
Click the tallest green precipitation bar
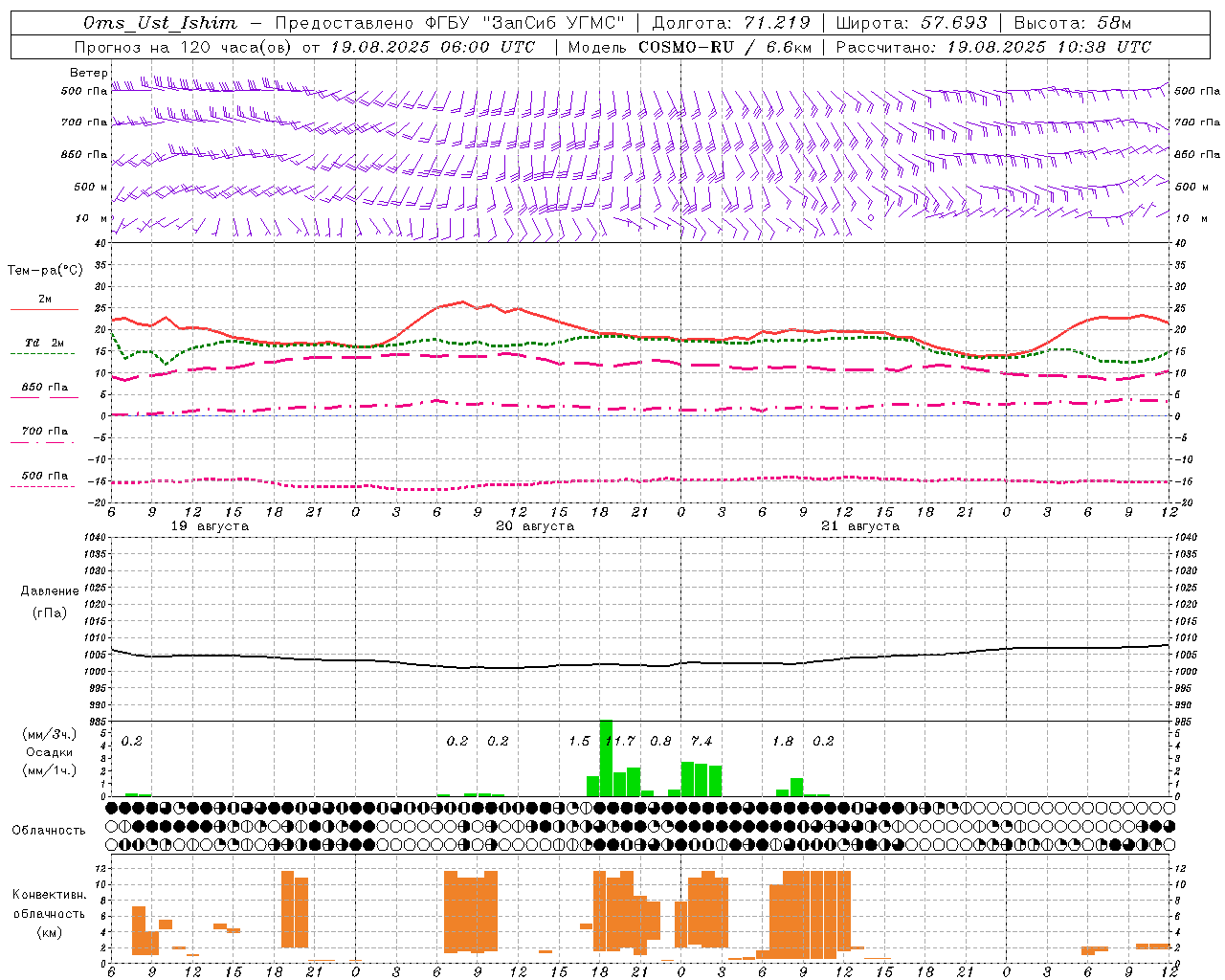(x=606, y=758)
